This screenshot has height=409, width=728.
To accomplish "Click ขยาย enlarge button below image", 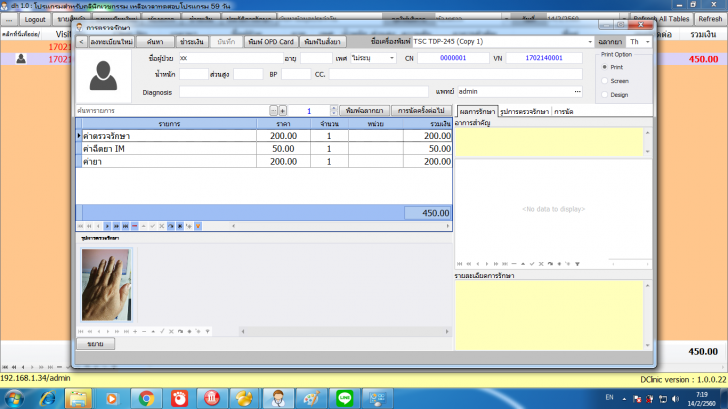I will click(95, 344).
